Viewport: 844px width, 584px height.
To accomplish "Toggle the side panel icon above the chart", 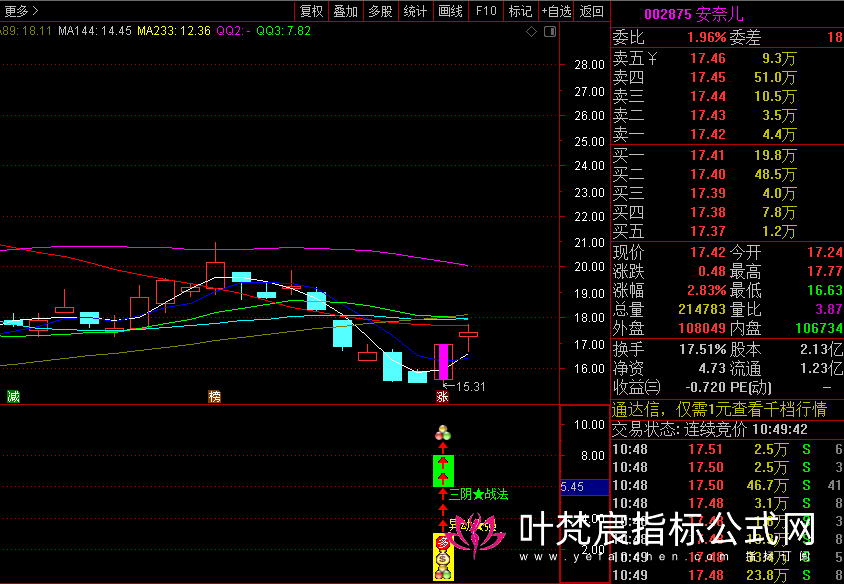I will click(550, 32).
